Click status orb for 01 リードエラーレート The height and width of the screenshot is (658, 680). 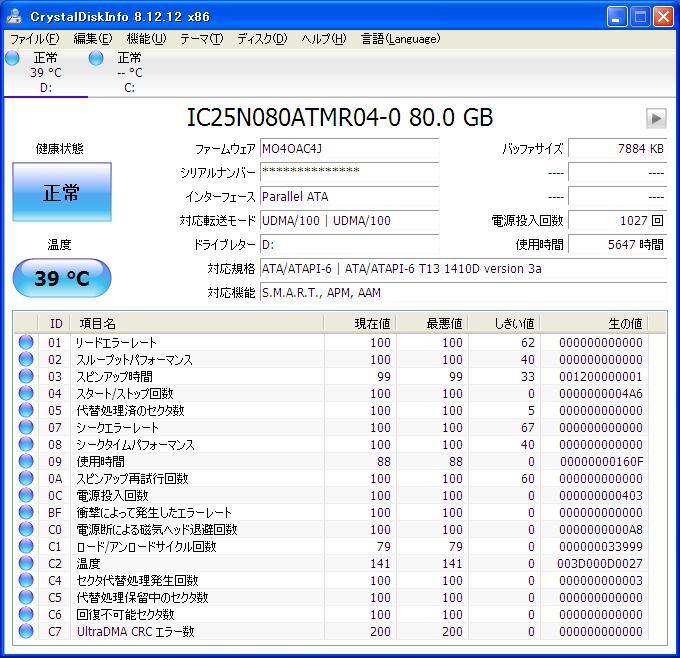[26, 343]
